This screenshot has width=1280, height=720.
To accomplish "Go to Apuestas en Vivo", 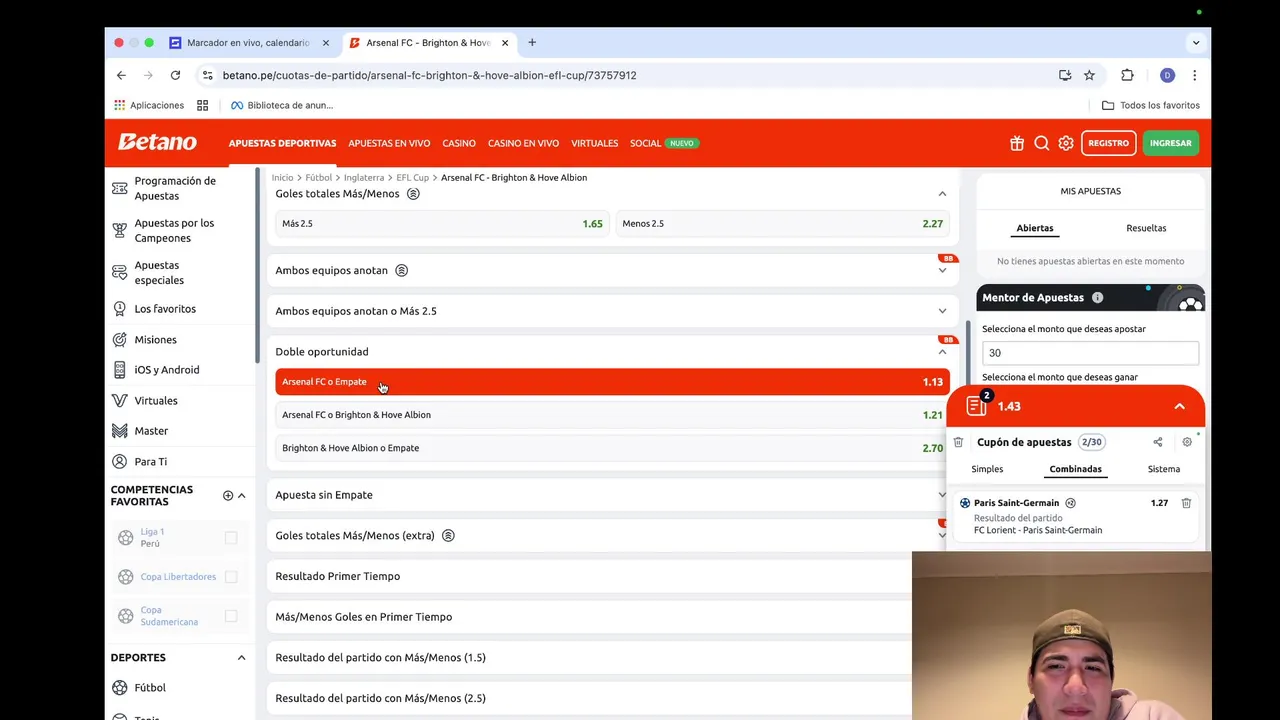I will tap(389, 143).
